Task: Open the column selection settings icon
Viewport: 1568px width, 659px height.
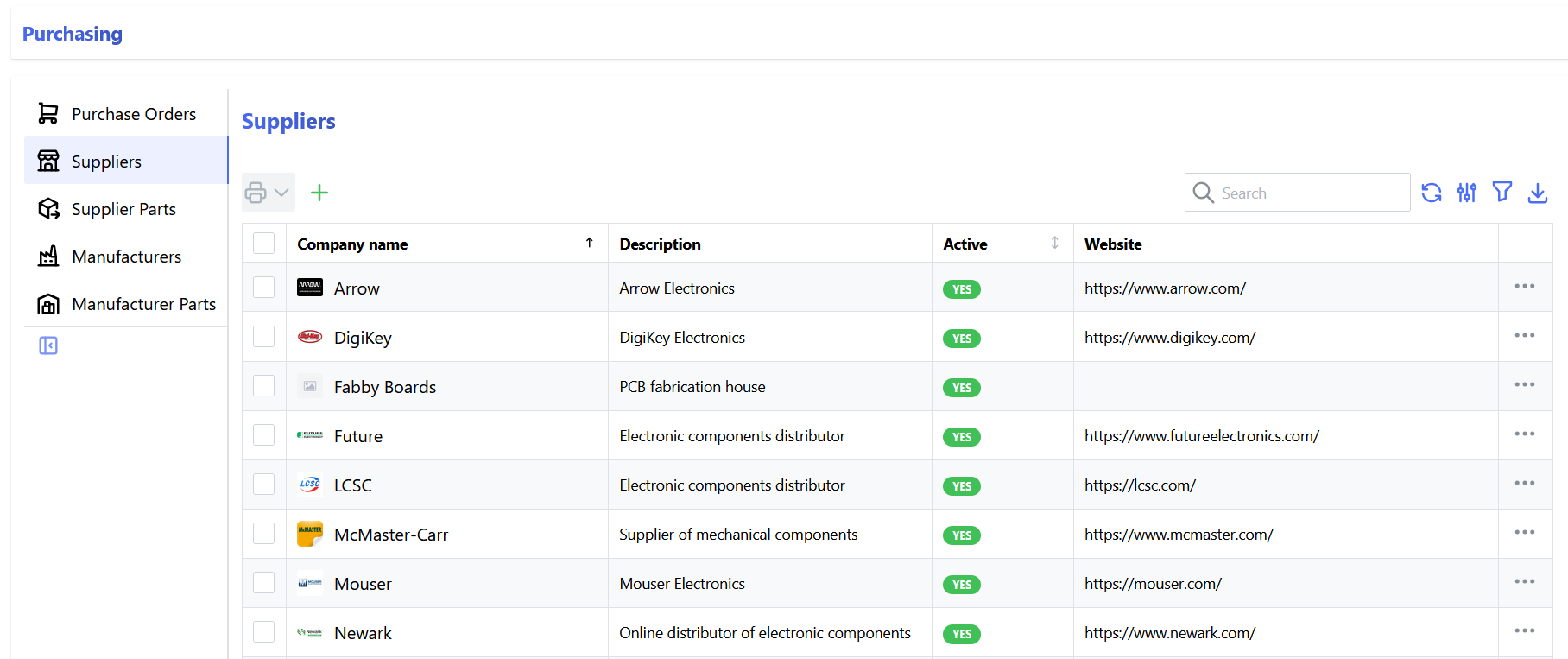Action: click(x=1466, y=193)
